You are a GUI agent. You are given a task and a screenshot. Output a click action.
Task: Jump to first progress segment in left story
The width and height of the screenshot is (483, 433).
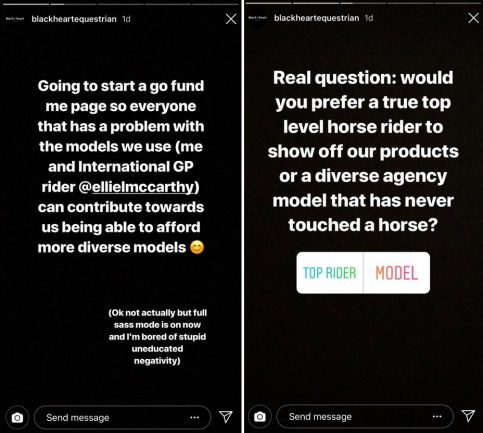coord(25,4)
